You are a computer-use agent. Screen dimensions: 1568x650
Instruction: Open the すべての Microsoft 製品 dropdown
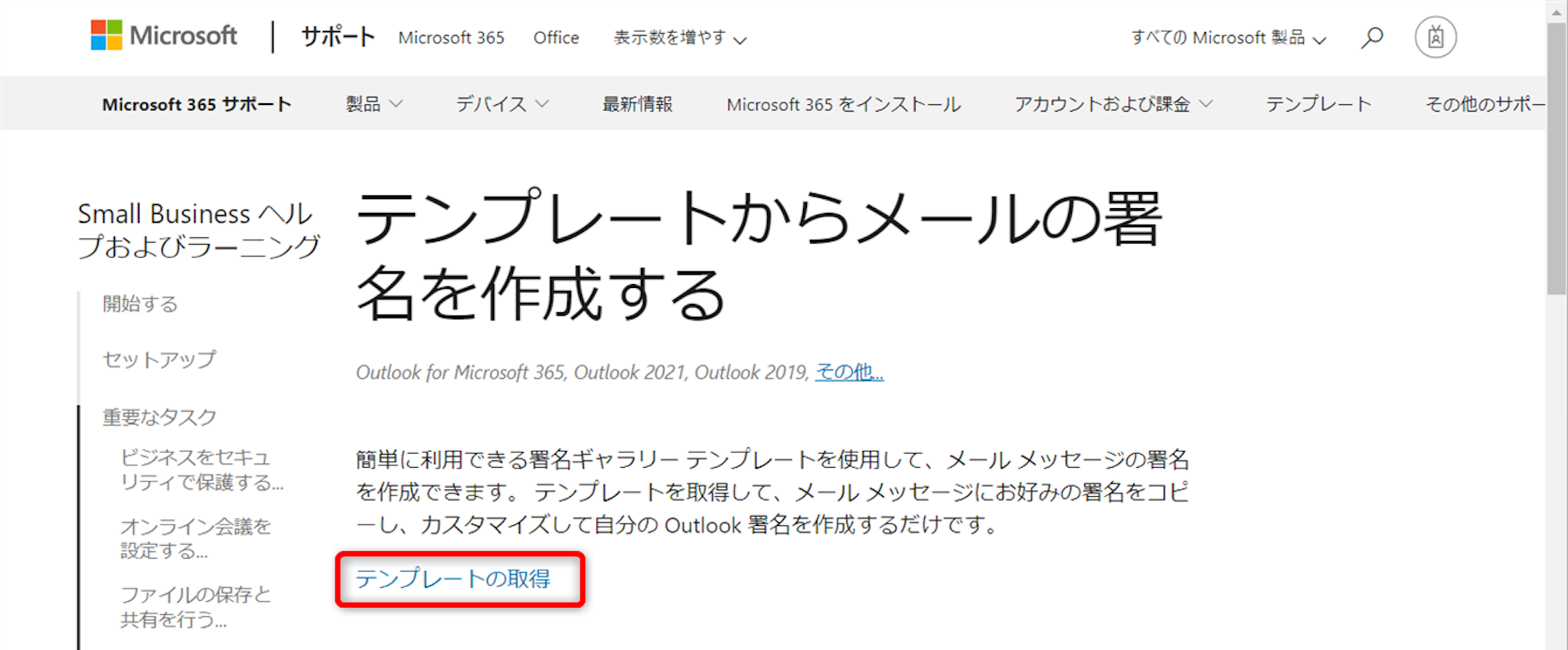pos(1229,38)
